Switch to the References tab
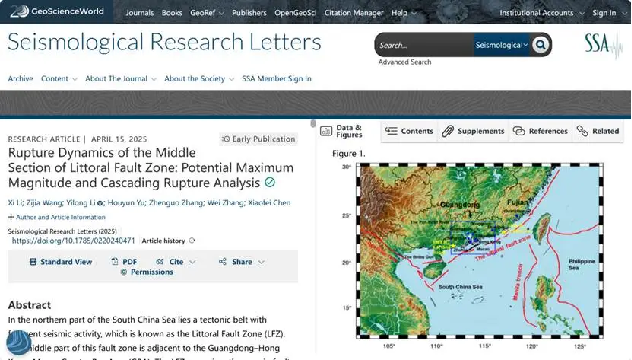This screenshot has width=632, height=360. [540, 131]
